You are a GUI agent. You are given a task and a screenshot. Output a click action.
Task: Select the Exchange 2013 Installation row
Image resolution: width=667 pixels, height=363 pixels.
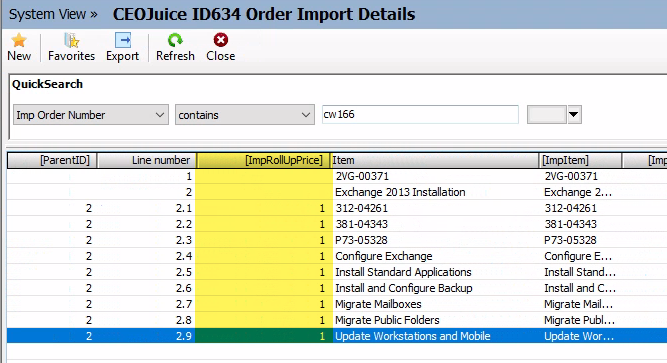[336, 192]
